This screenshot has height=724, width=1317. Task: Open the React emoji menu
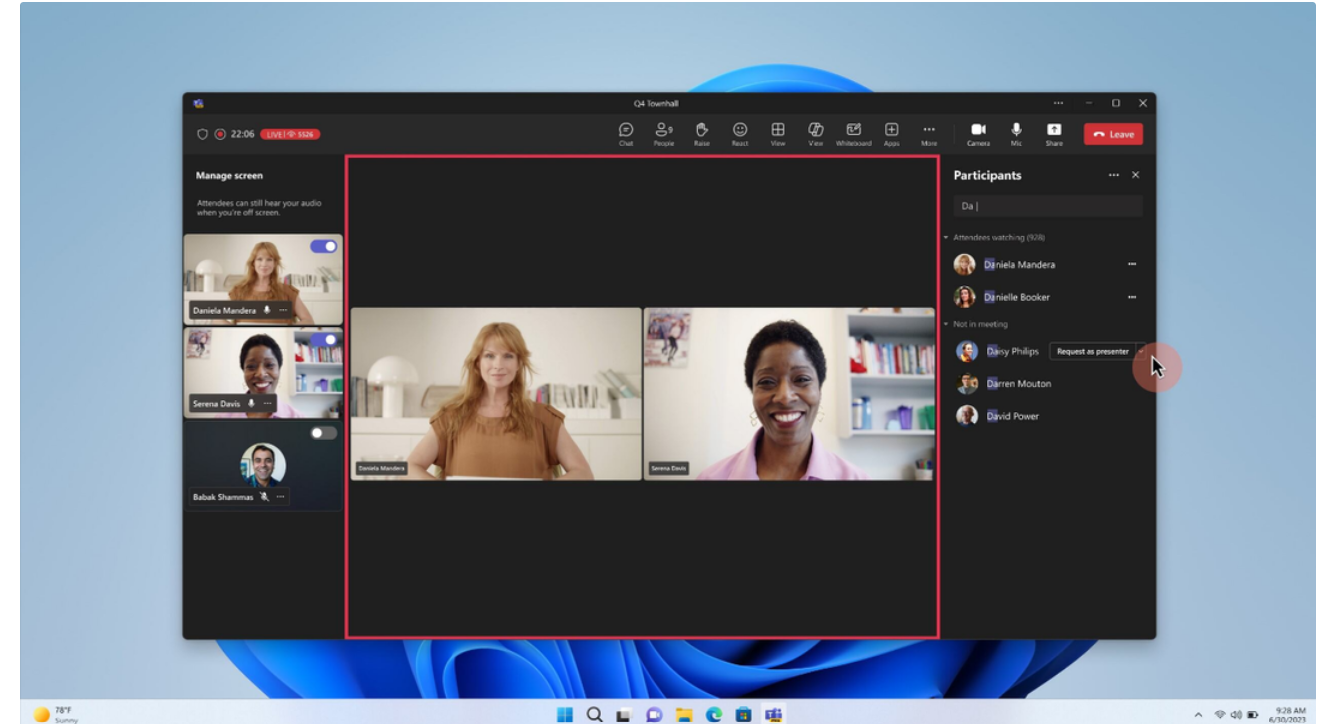[x=740, y=134]
